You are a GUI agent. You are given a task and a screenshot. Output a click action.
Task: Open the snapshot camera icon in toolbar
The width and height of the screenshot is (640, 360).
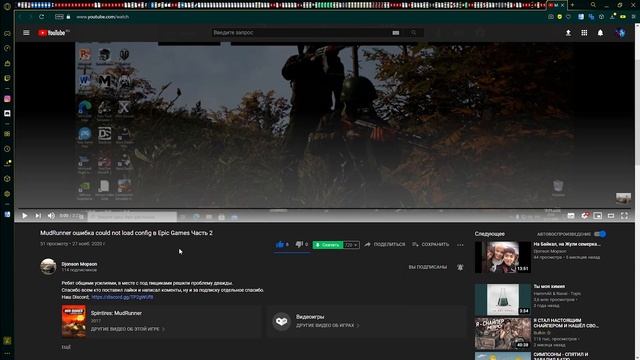(x=551, y=17)
